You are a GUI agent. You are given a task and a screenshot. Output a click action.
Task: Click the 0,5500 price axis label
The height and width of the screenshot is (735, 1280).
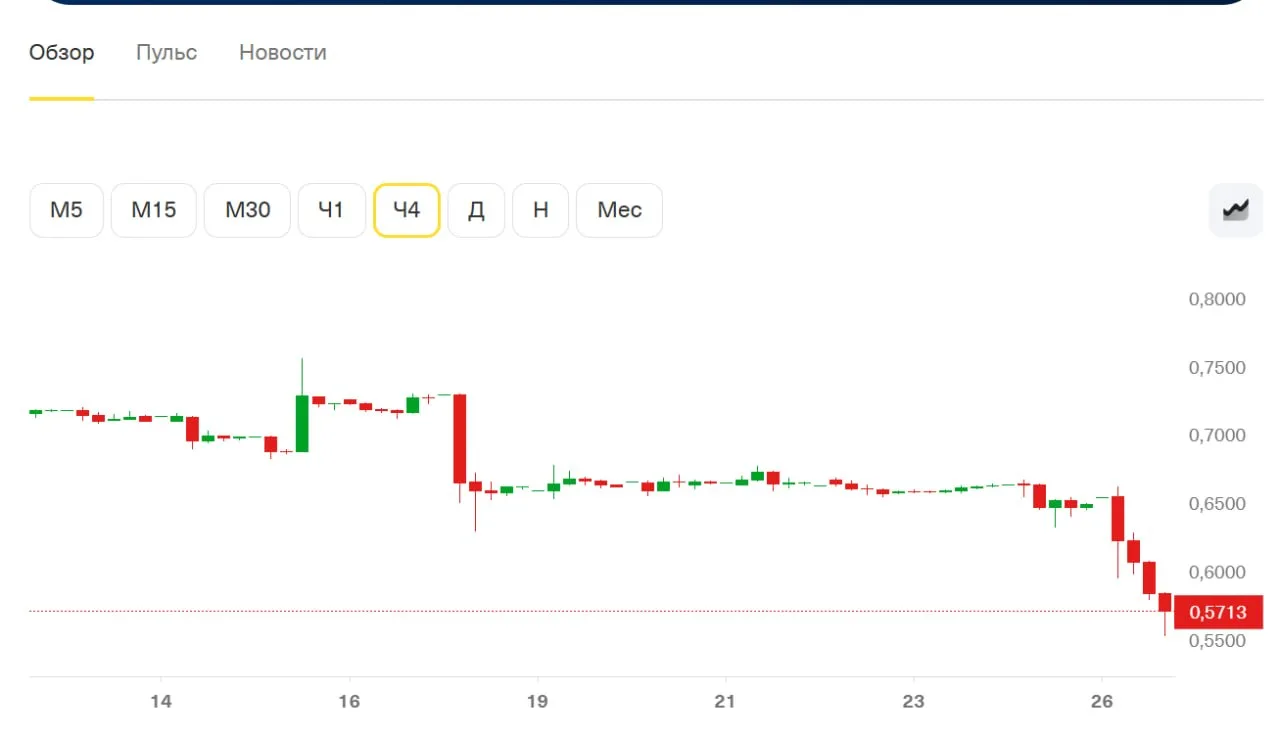coord(1217,641)
